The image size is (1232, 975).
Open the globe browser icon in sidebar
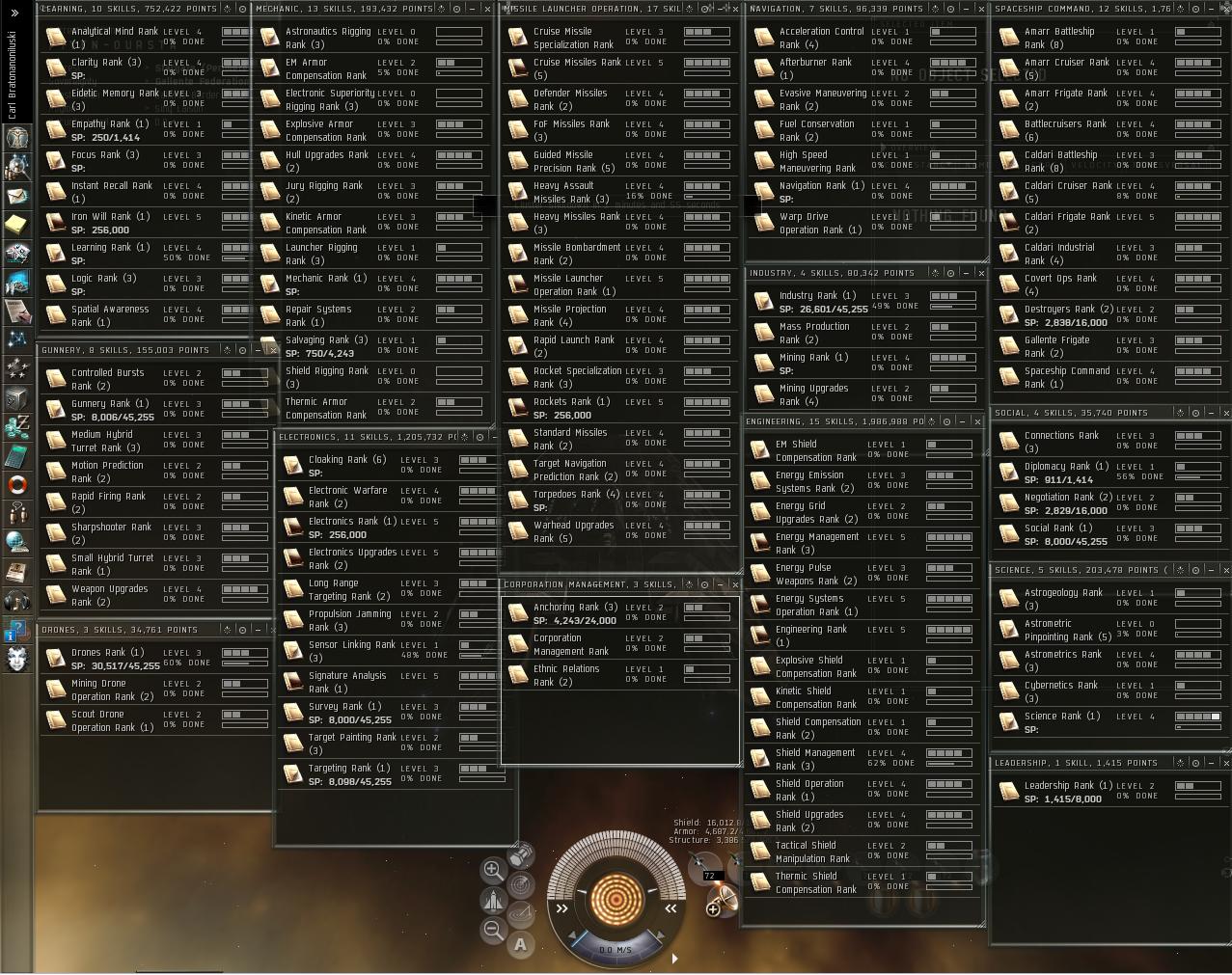(x=19, y=540)
